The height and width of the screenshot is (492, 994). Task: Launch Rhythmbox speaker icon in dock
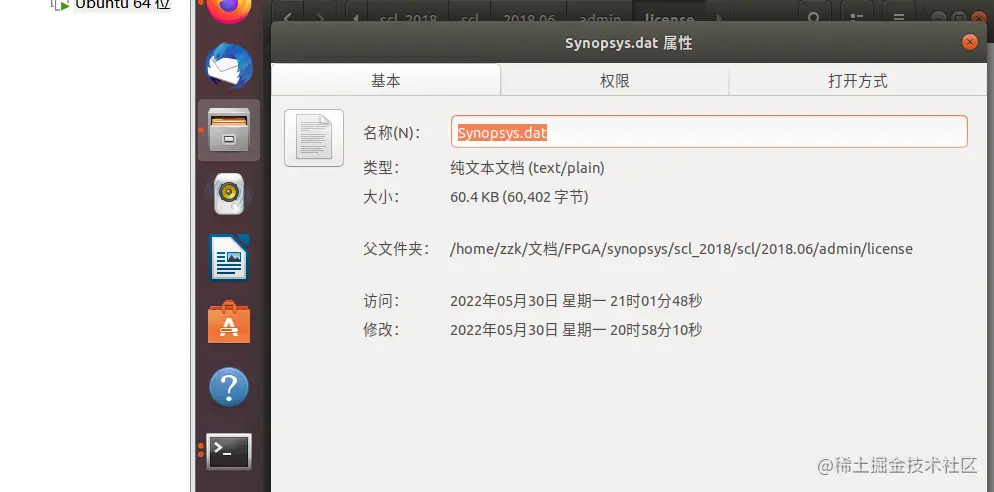click(229, 194)
